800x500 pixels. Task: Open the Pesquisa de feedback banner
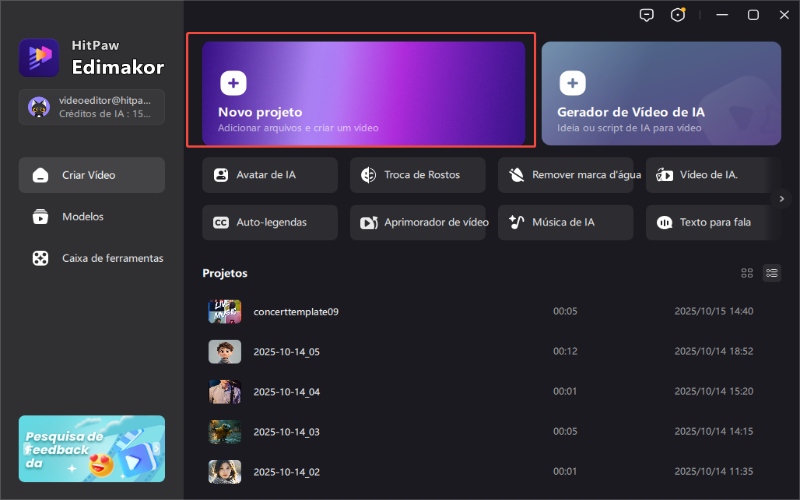(92, 448)
